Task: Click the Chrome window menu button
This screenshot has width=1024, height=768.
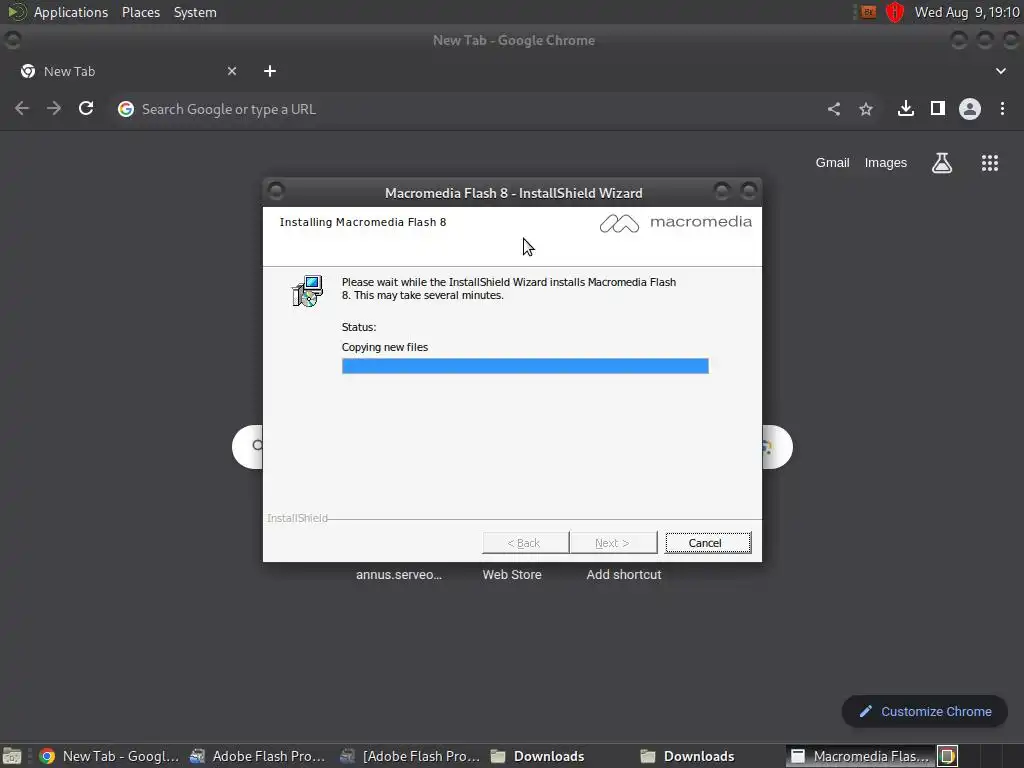Action: pyautogui.click(x=12, y=40)
